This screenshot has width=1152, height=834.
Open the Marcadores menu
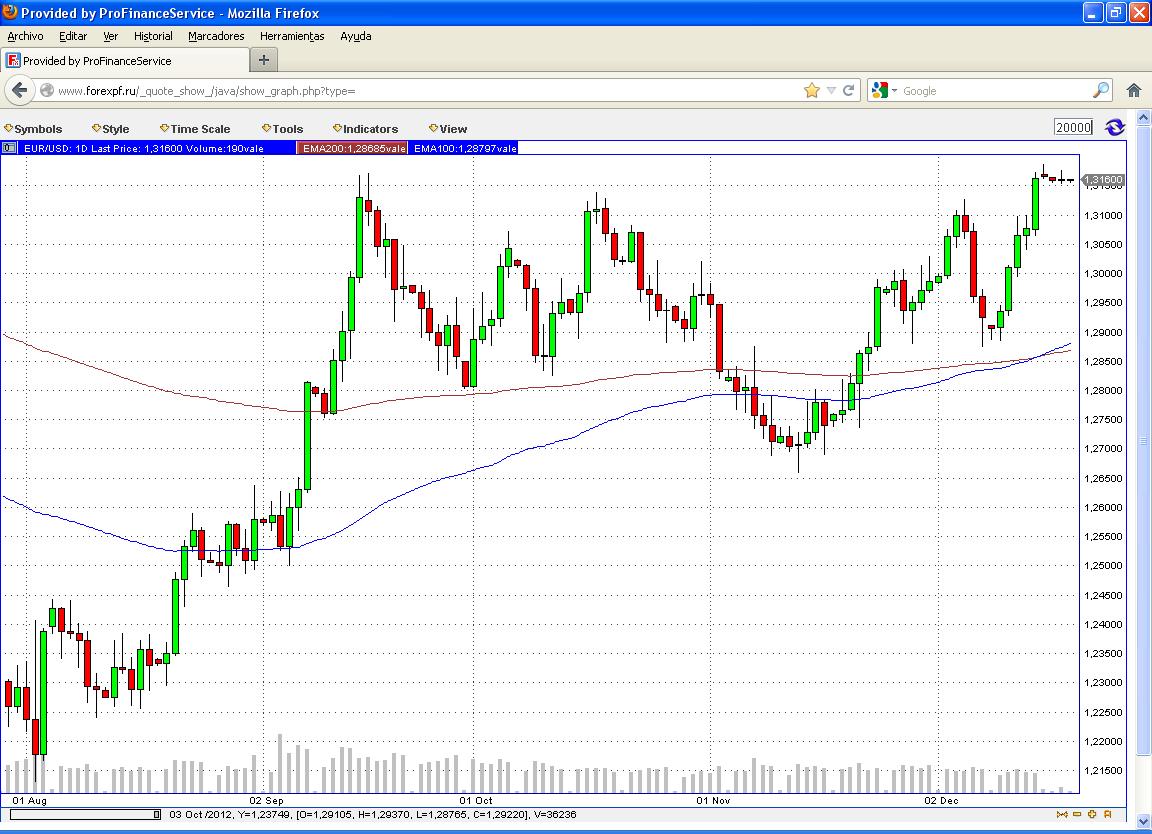pyautogui.click(x=216, y=36)
